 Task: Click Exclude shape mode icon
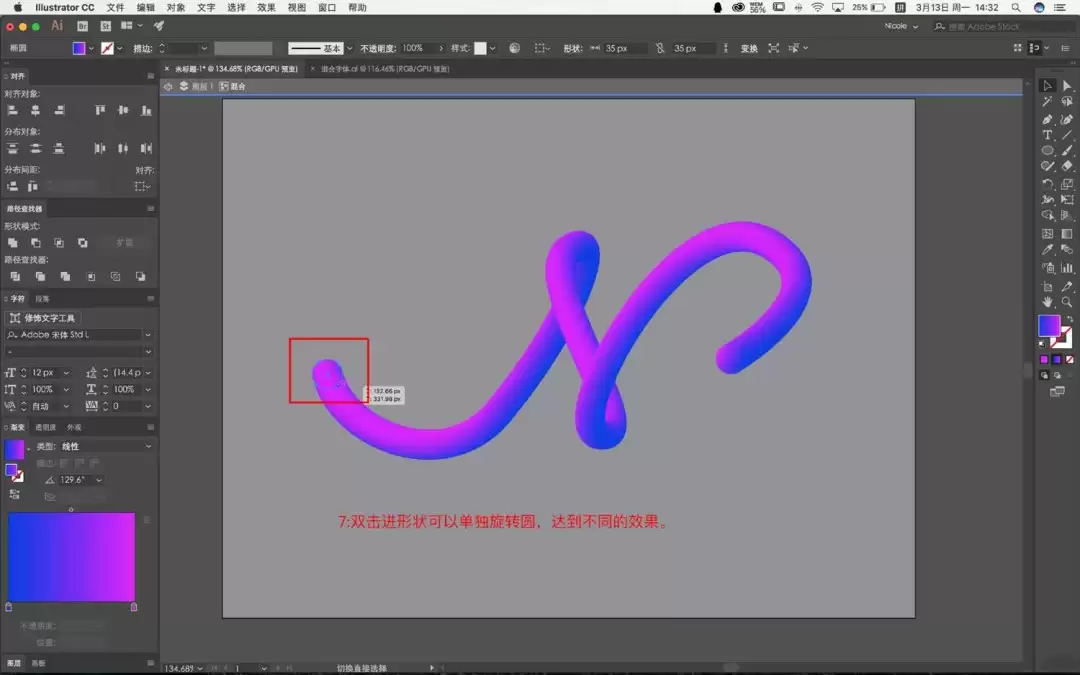pyautogui.click(x=83, y=242)
